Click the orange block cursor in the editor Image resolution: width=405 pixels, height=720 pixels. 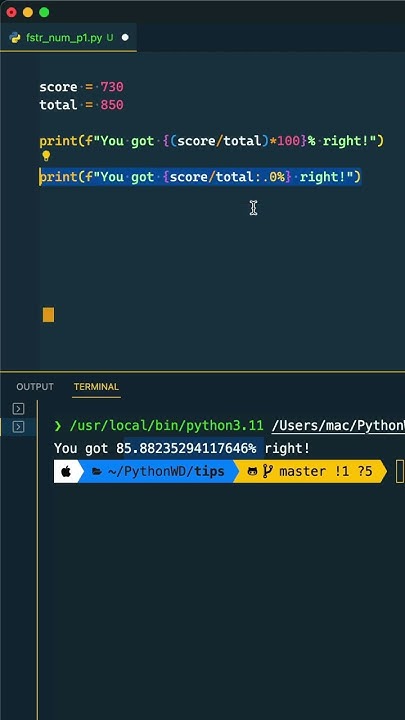[x=48, y=315]
